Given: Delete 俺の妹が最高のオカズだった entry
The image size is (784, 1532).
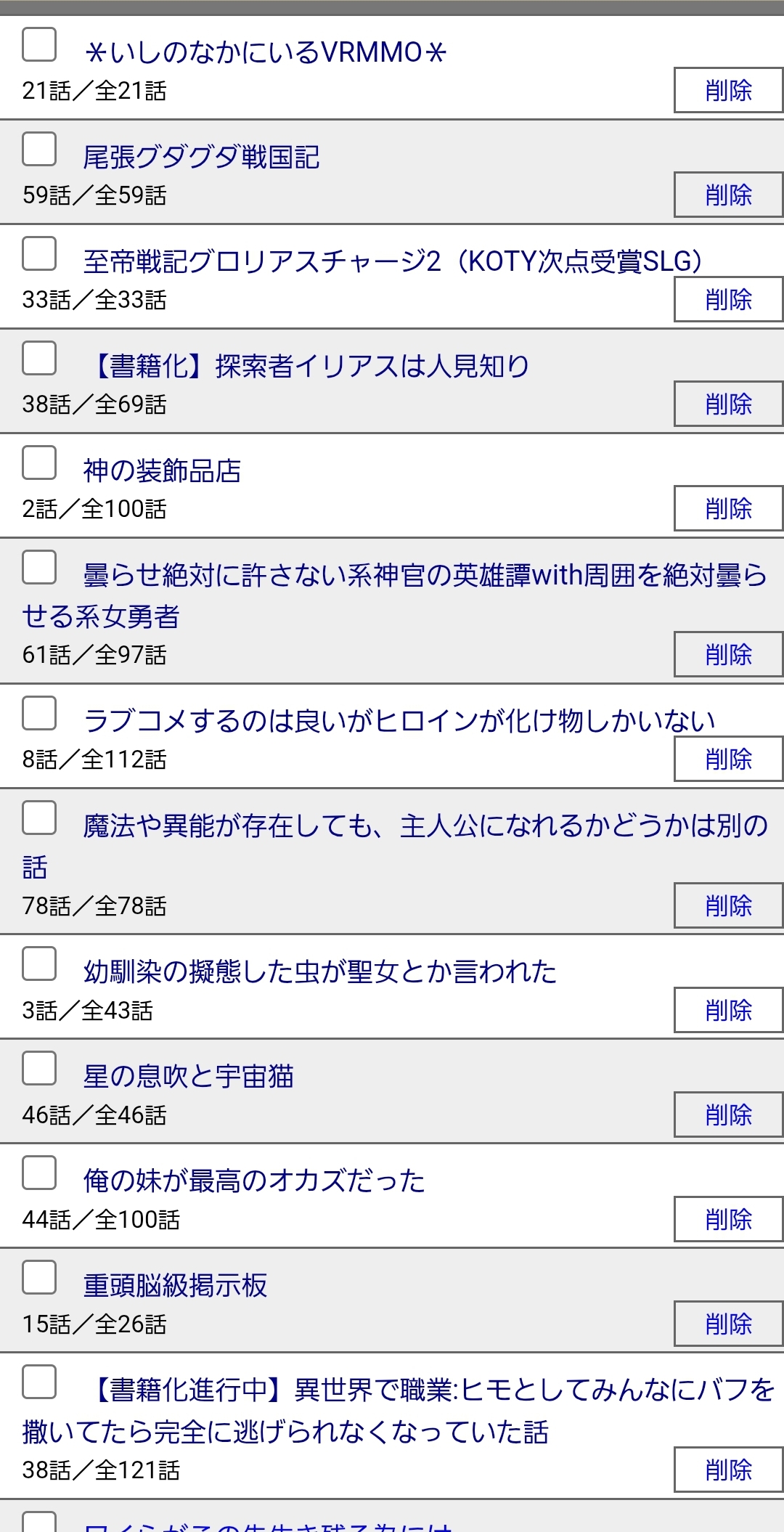Looking at the screenshot, I should 728,1219.
